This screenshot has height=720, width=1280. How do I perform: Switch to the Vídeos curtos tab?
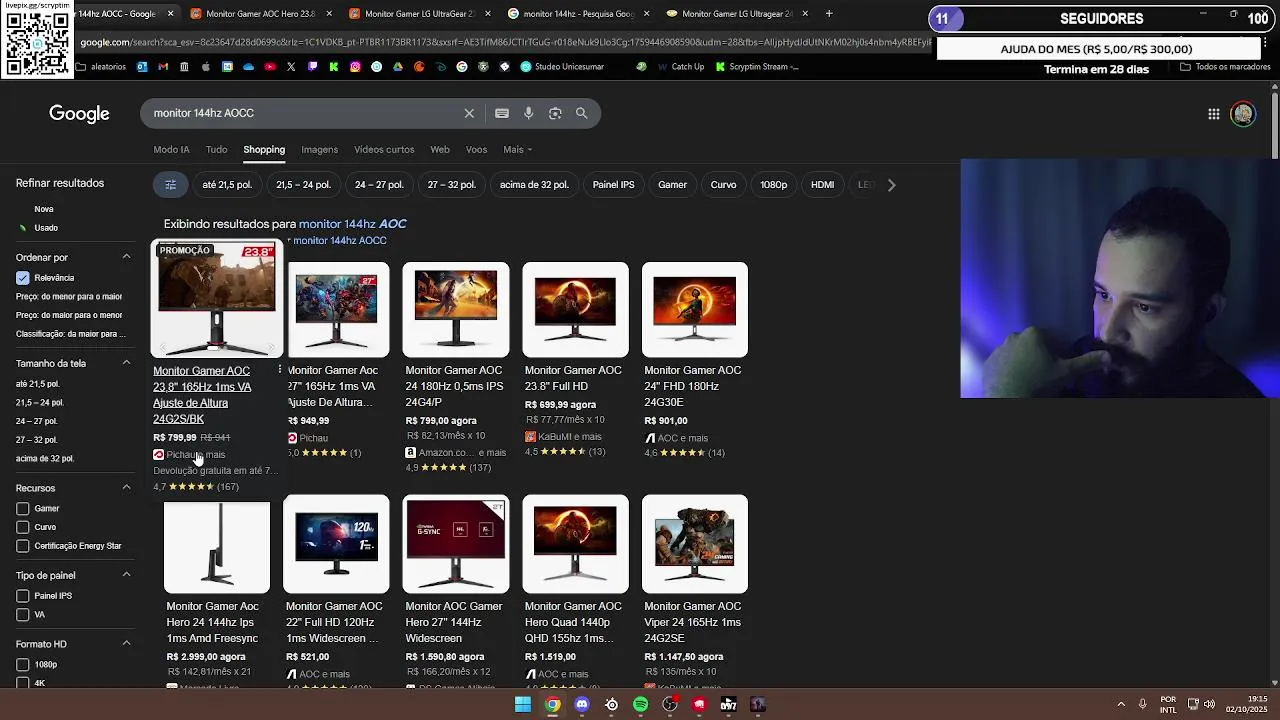(384, 150)
